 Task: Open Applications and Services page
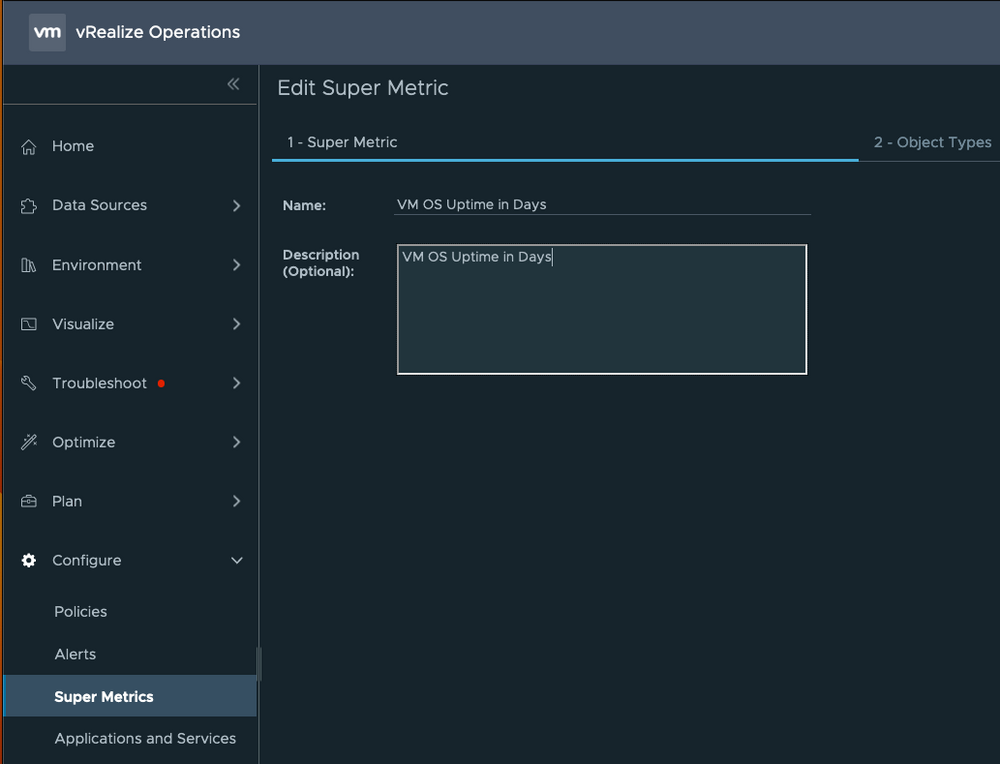[145, 738]
